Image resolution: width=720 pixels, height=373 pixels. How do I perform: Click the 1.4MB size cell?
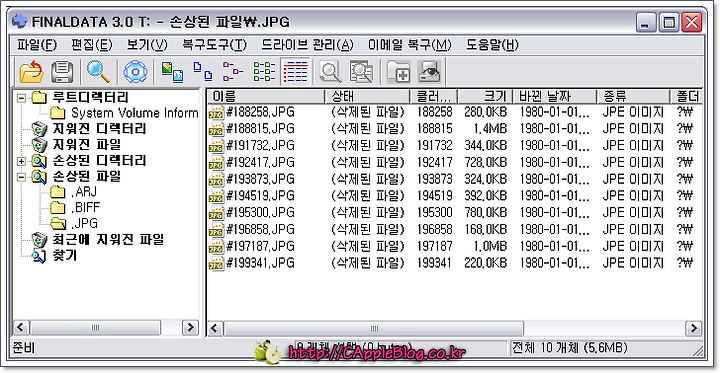[x=490, y=129]
